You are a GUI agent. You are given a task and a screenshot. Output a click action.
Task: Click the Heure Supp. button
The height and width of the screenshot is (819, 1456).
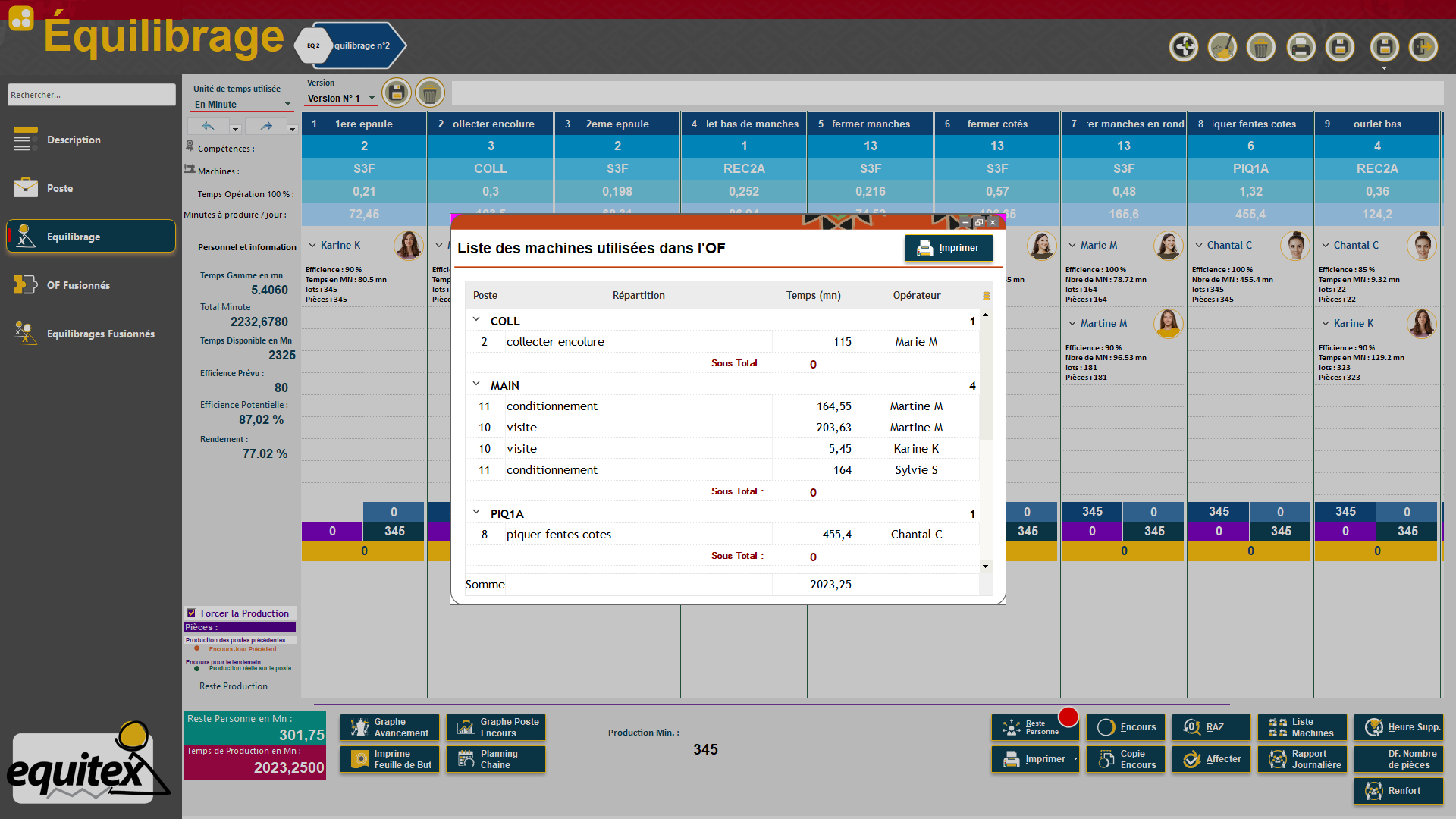[1399, 727]
